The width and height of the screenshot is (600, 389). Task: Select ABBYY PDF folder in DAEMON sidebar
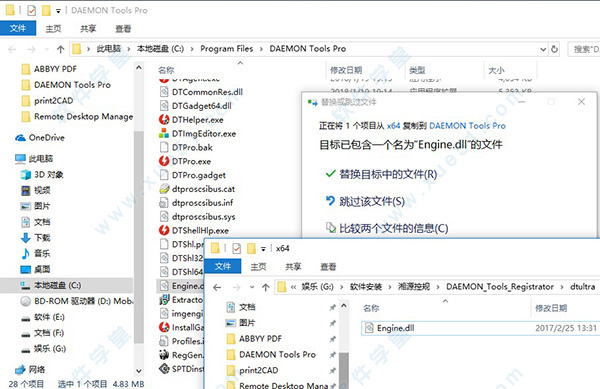point(55,69)
